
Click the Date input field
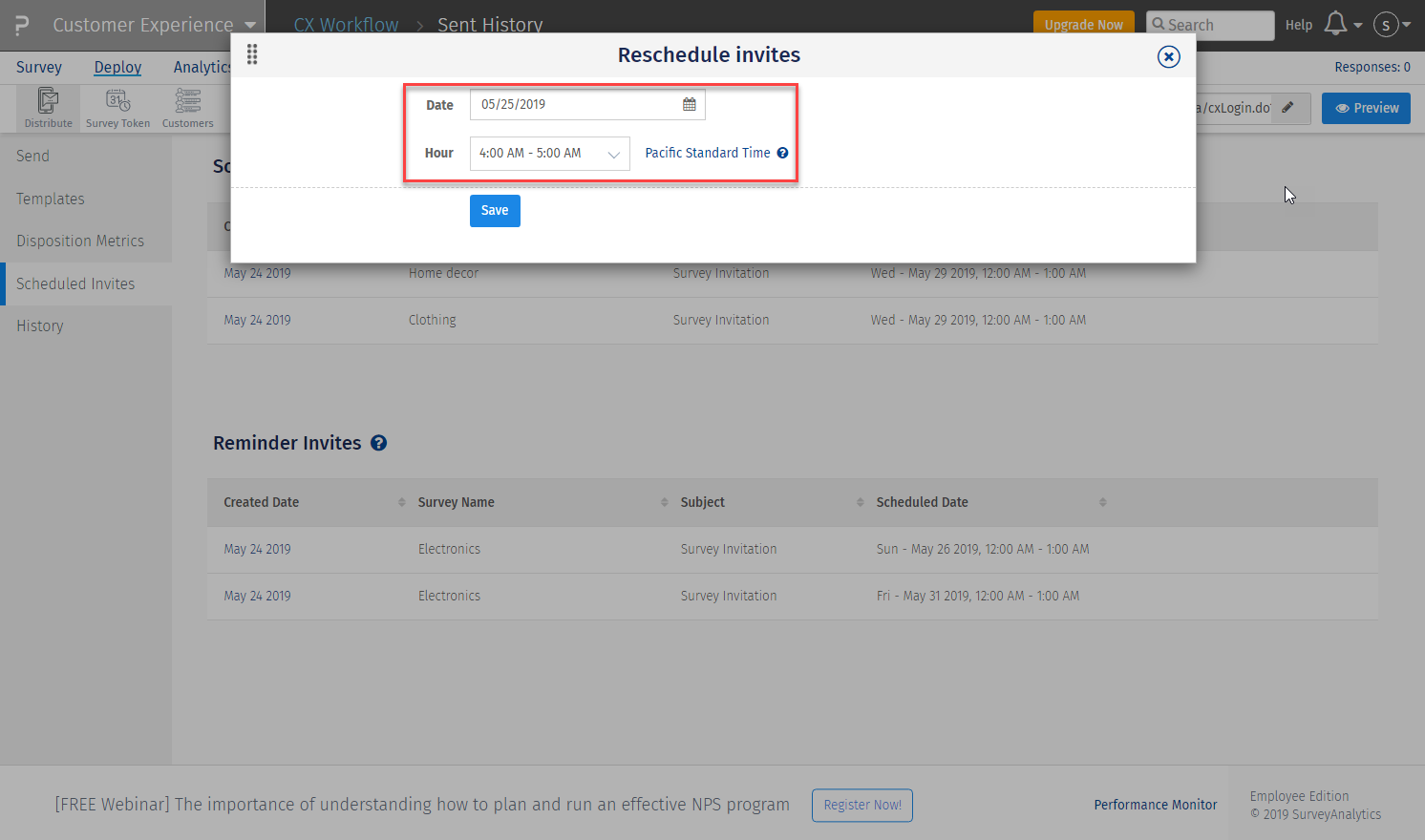coord(587,104)
